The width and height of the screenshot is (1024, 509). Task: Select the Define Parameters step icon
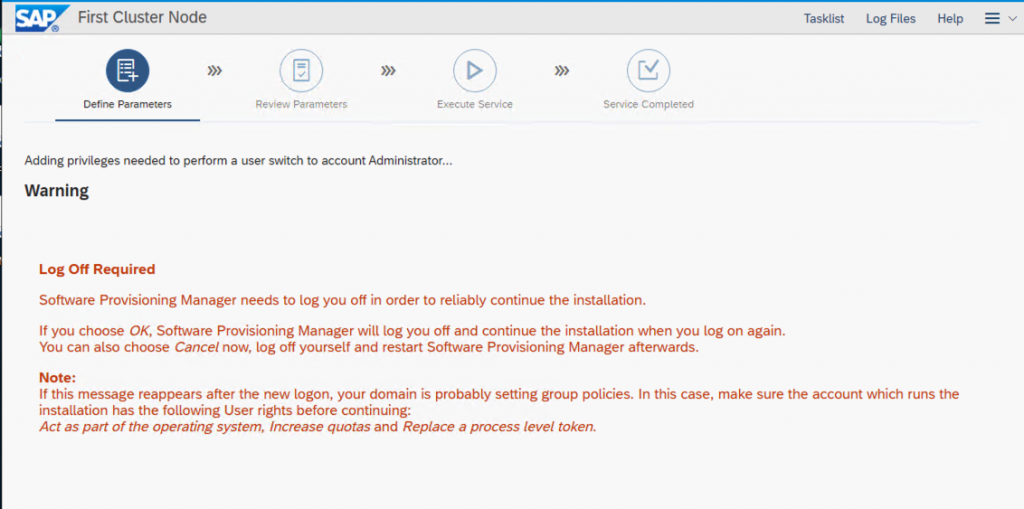[127, 71]
